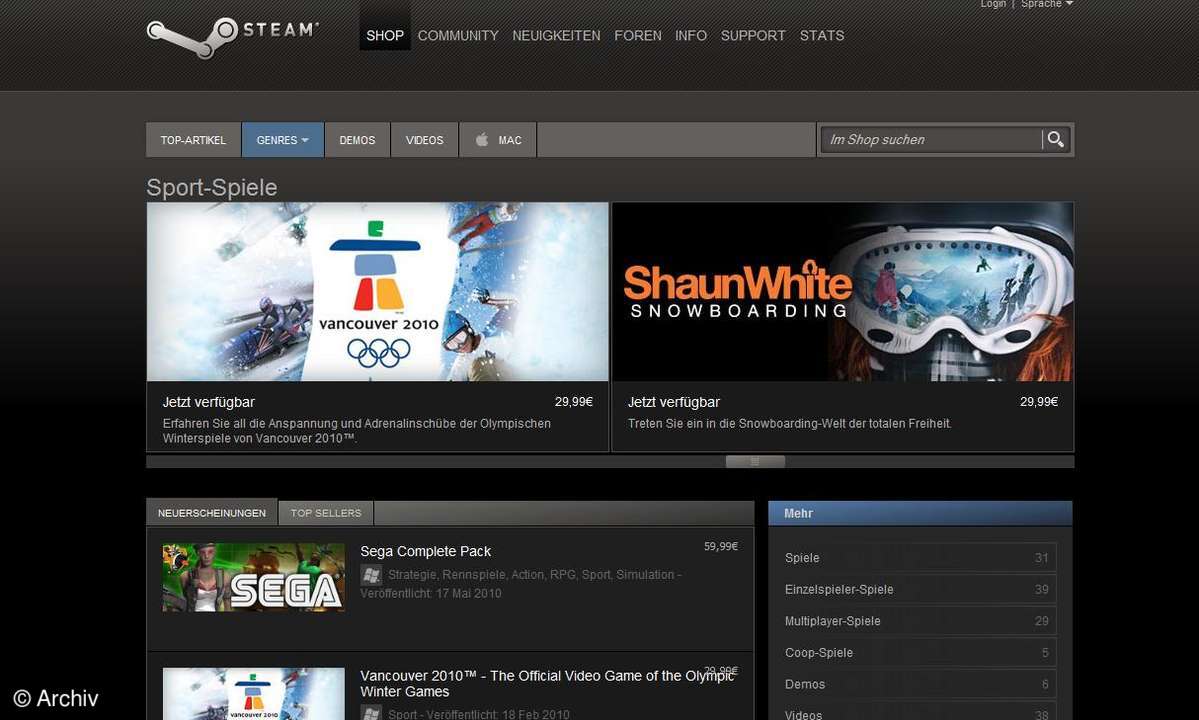Viewport: 1199px width, 720px height.
Task: Click the Mehr panel header
Action: pyautogui.click(x=920, y=513)
